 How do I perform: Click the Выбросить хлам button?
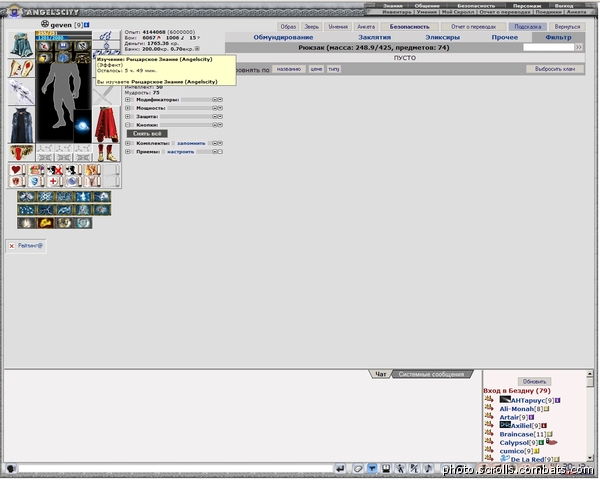555,69
